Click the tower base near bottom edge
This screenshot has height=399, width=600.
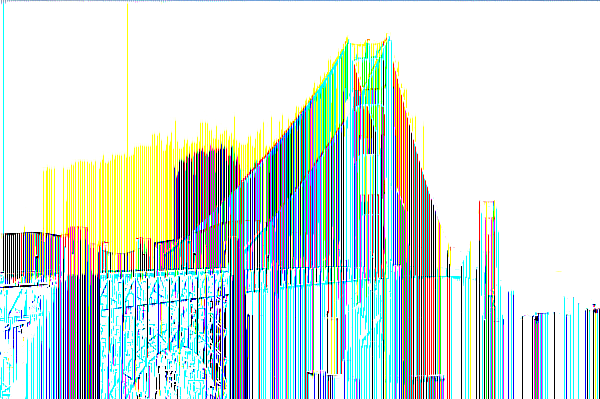429,386
